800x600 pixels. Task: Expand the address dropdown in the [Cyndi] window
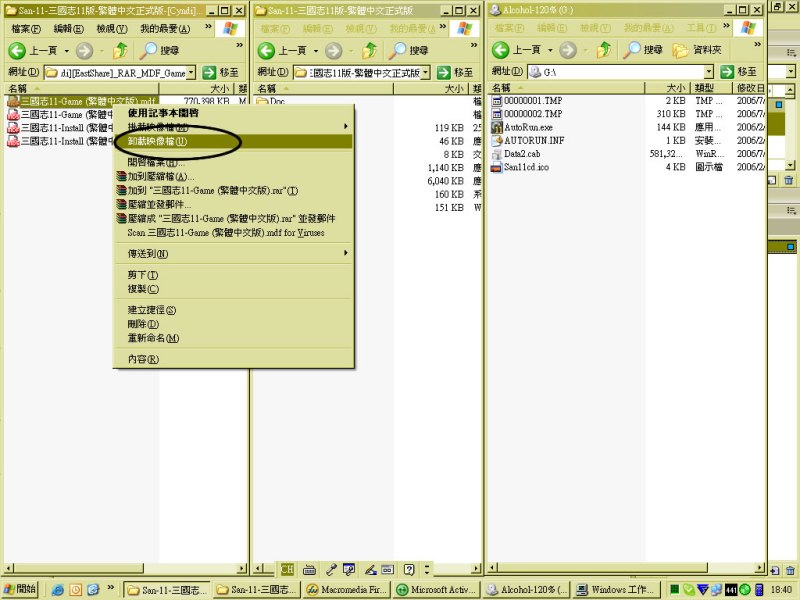(191, 72)
